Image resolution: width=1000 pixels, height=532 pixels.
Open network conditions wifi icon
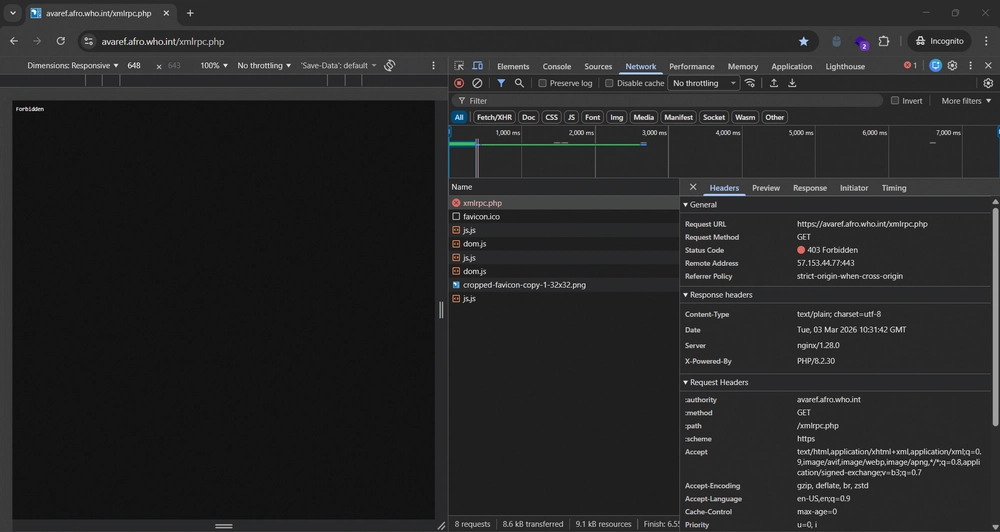(x=750, y=83)
